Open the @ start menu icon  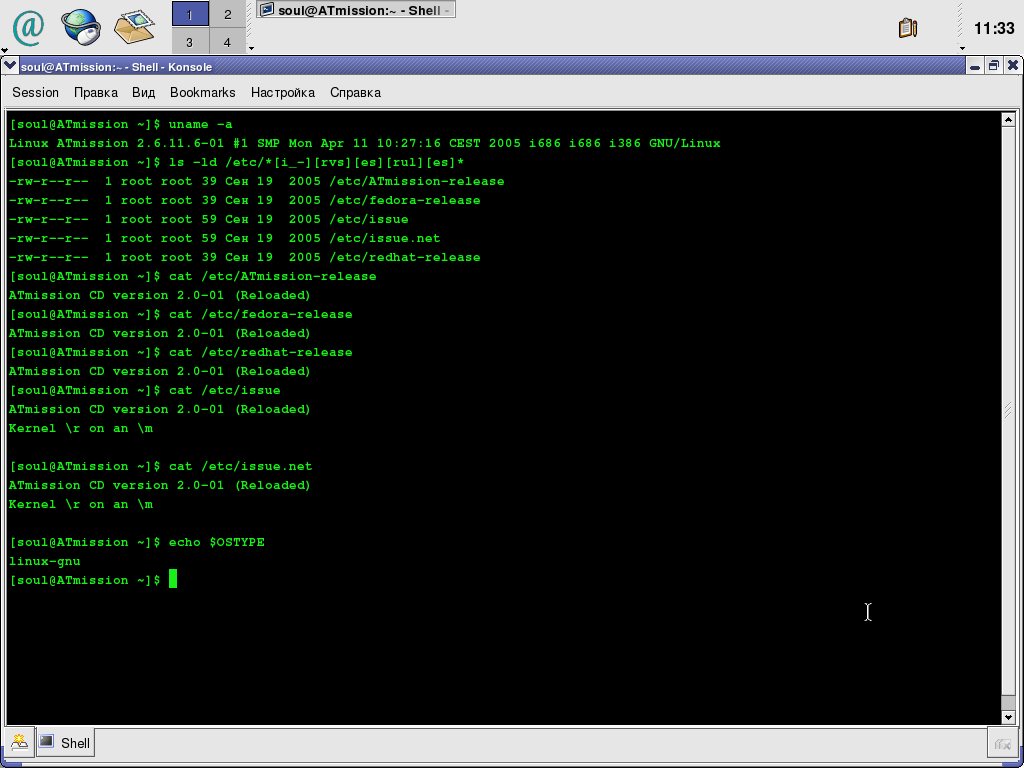(x=28, y=28)
